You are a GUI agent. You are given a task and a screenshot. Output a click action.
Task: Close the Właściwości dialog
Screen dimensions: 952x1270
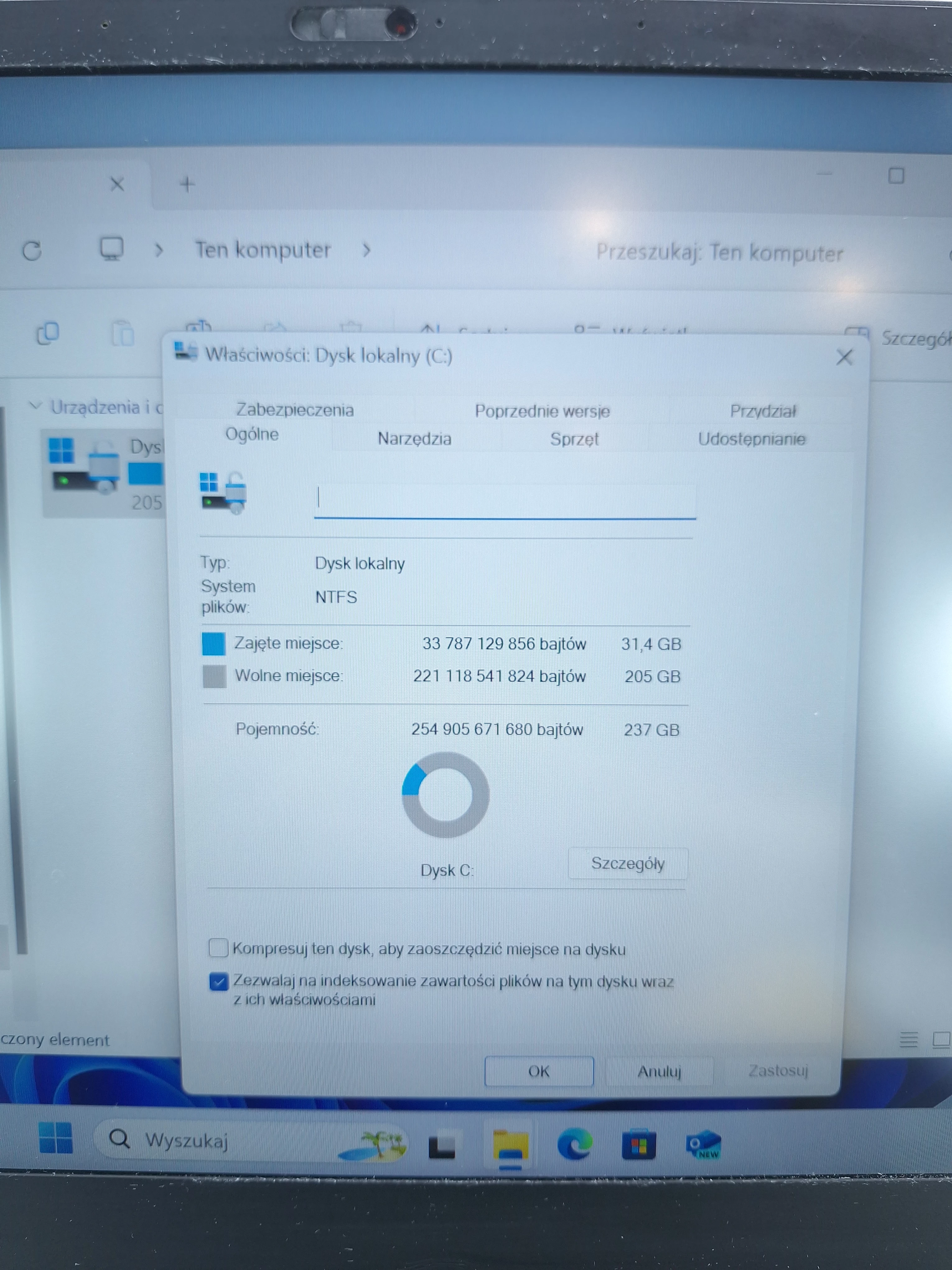point(844,357)
